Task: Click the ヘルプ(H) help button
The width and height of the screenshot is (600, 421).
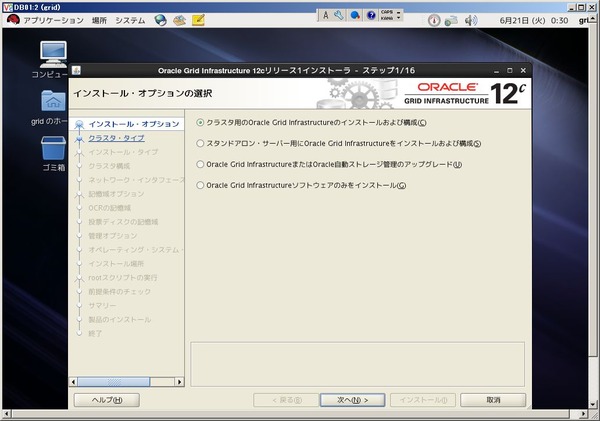Action: (x=107, y=400)
